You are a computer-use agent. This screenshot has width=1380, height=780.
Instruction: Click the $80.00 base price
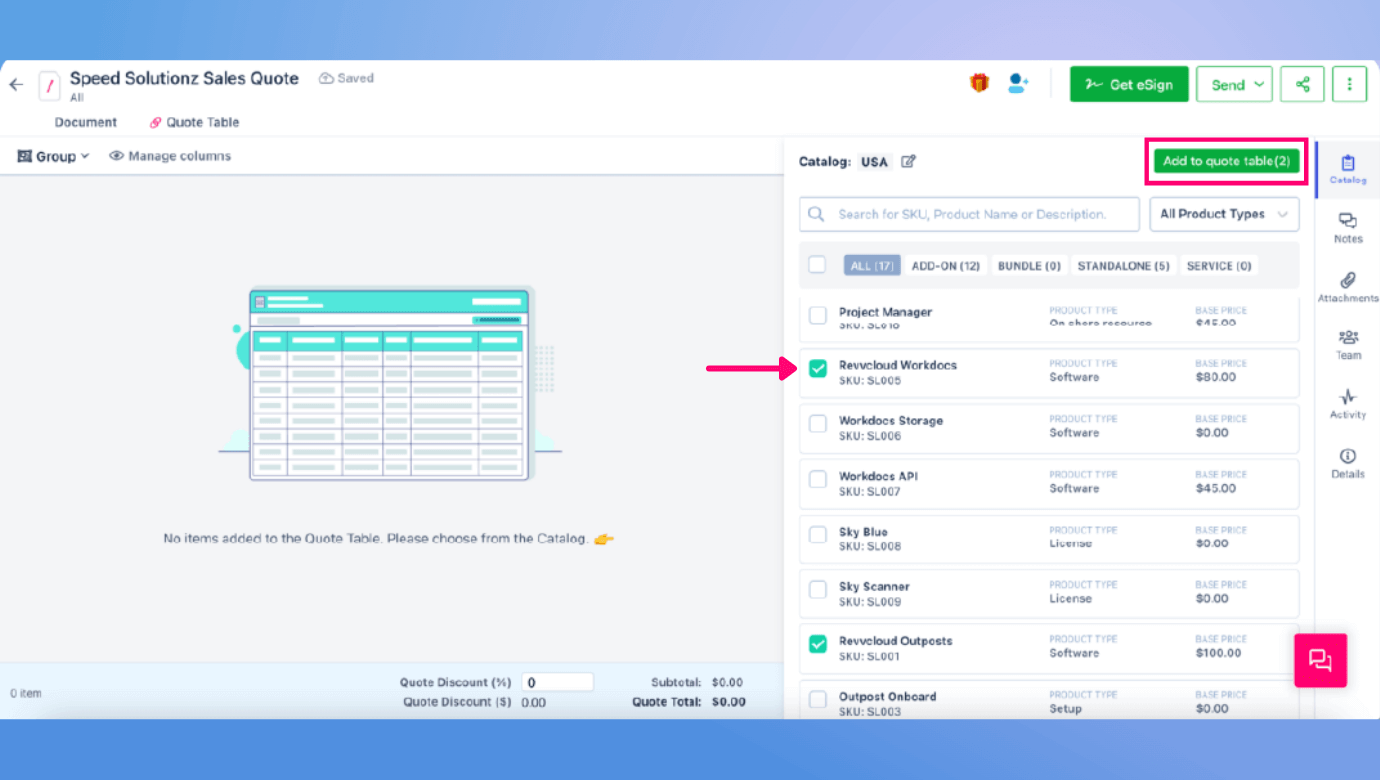[1216, 378]
